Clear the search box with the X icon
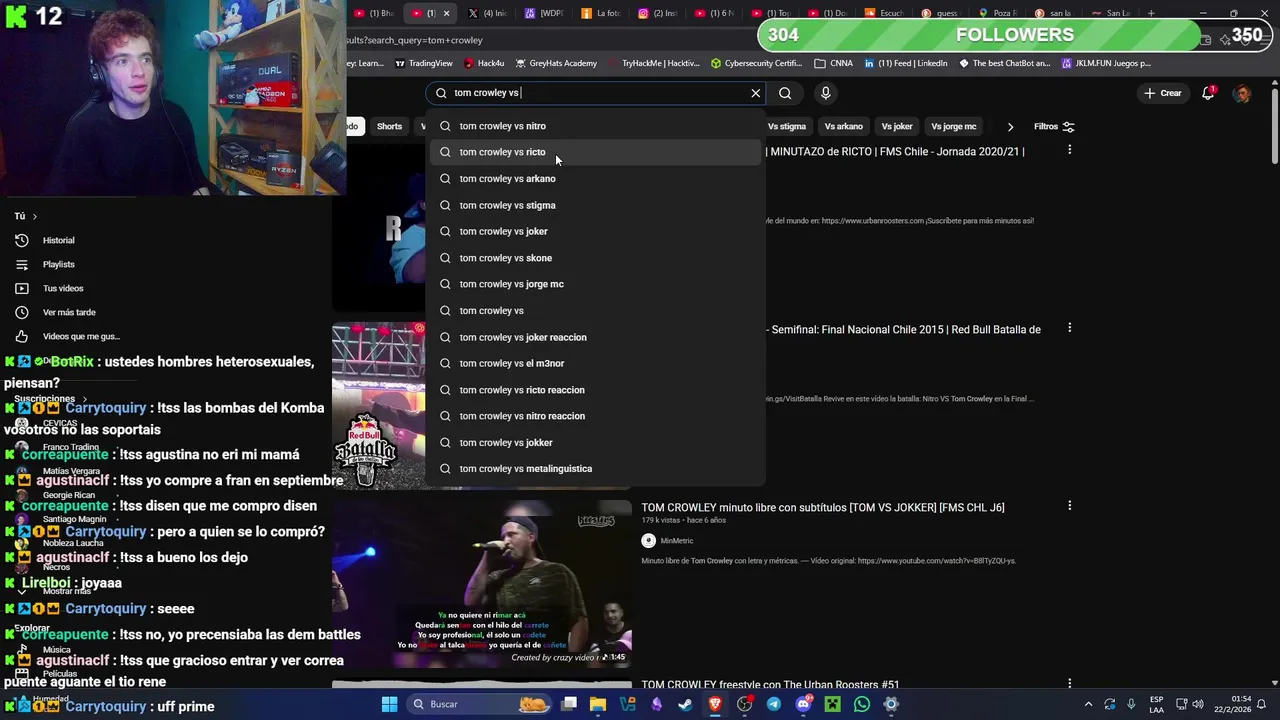 (756, 93)
